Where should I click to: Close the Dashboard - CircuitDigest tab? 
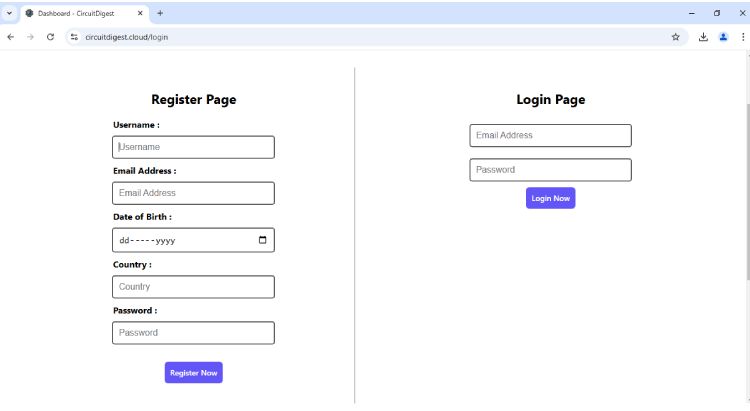click(x=139, y=13)
